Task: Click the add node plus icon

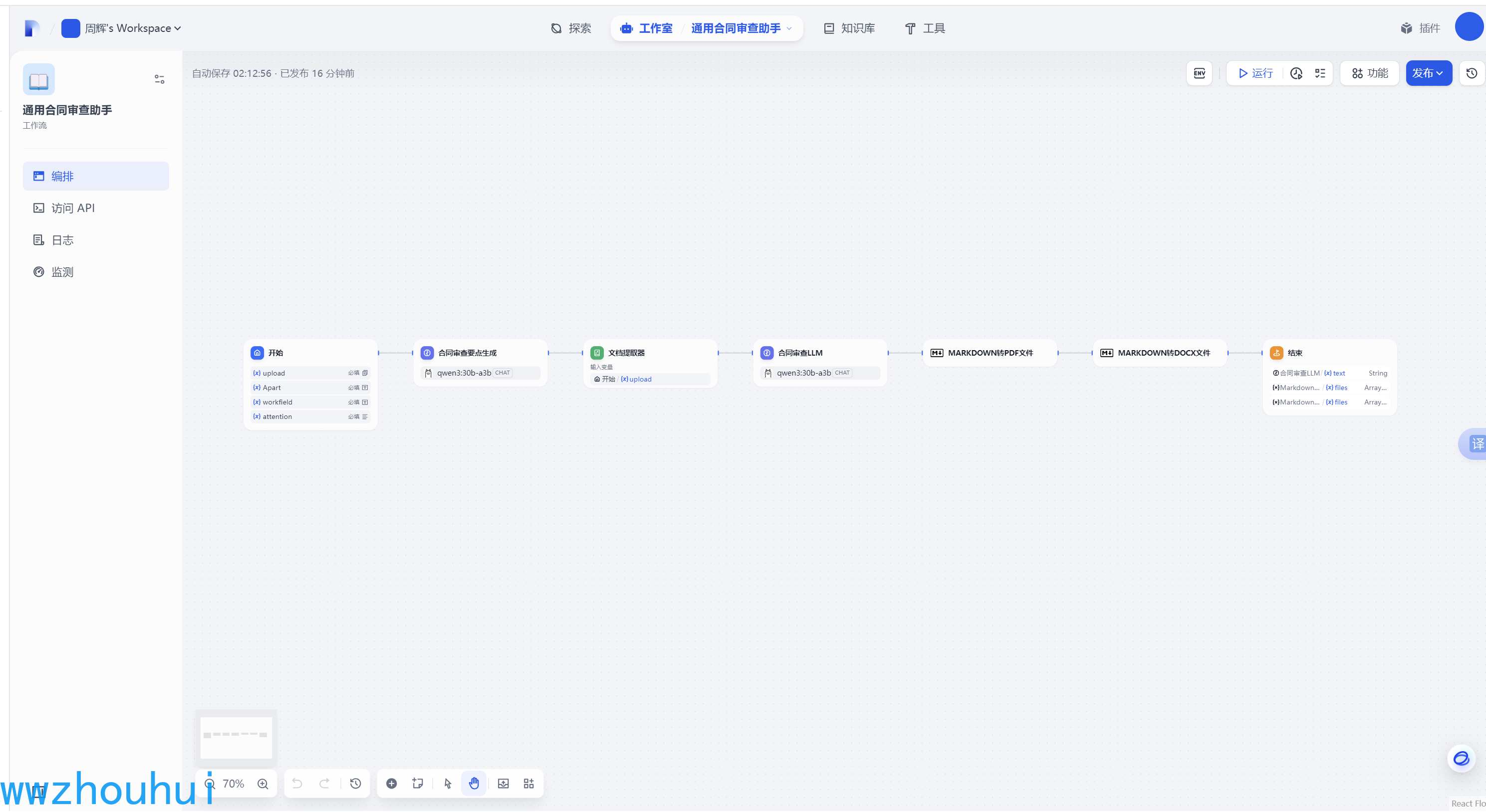Action: click(391, 783)
